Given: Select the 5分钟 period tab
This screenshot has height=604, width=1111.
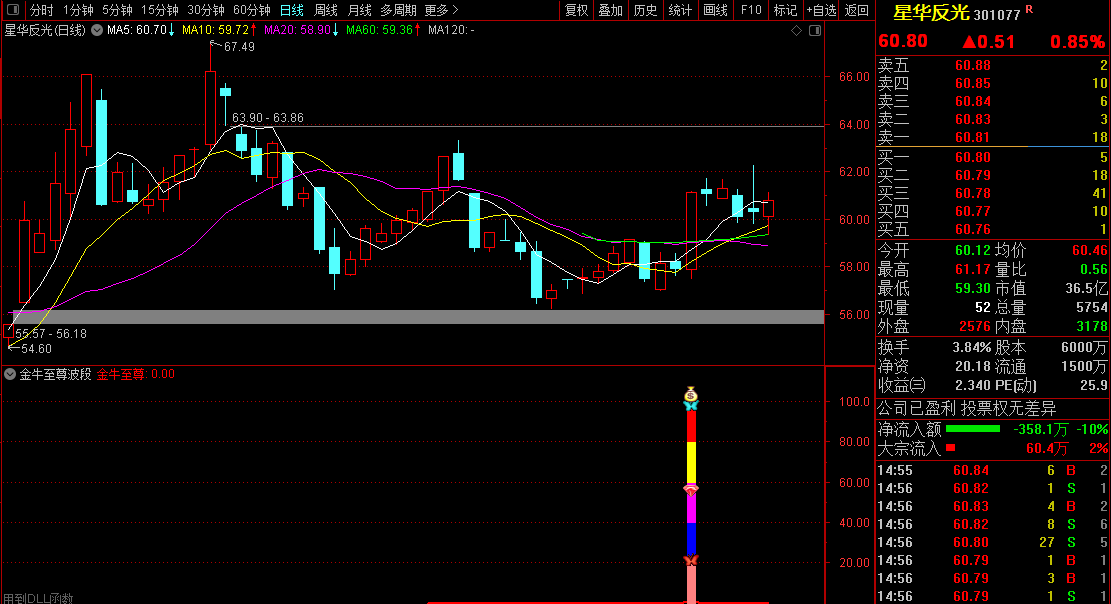Looking at the screenshot, I should (117, 10).
